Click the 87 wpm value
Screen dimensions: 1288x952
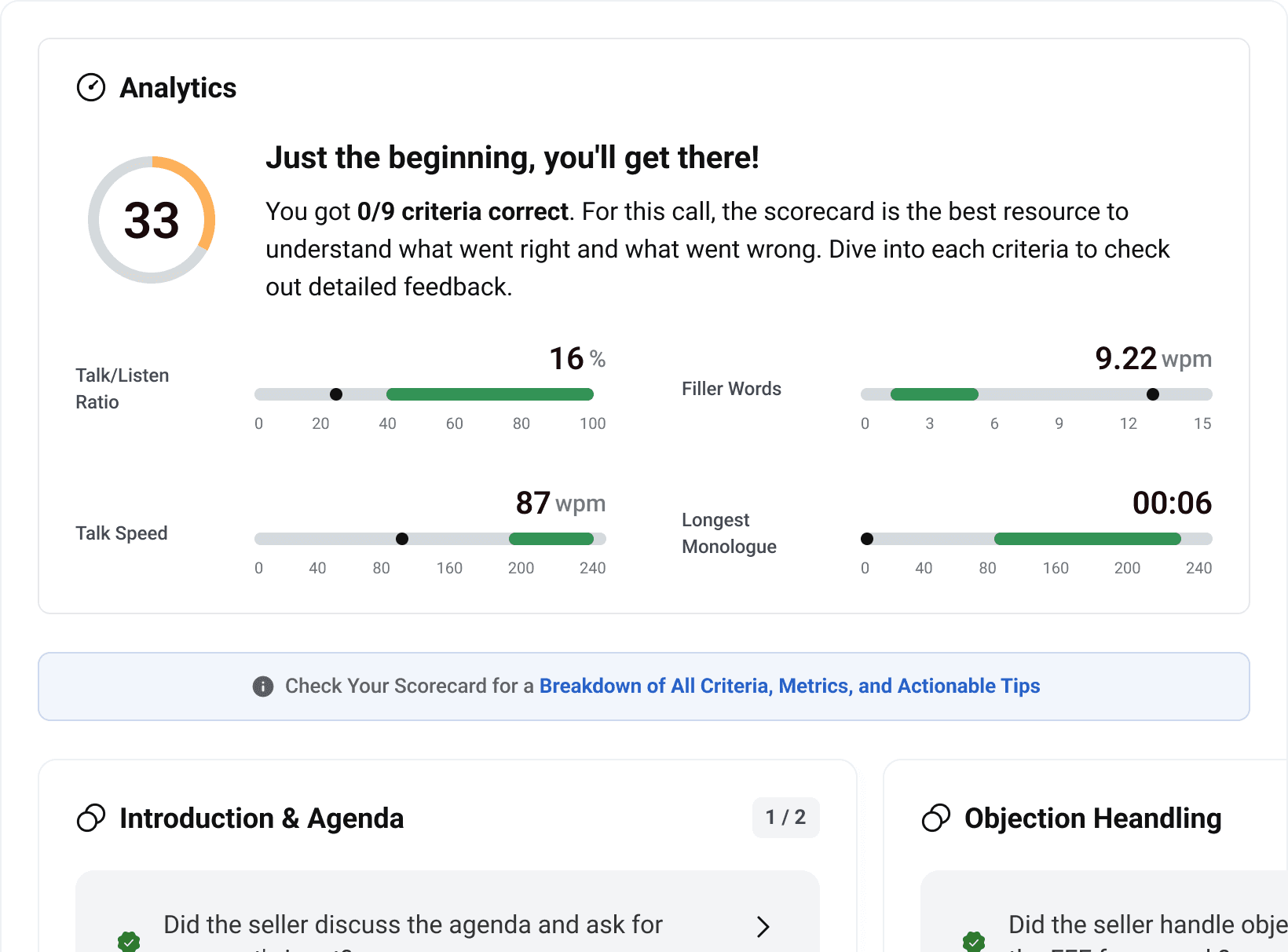point(561,503)
